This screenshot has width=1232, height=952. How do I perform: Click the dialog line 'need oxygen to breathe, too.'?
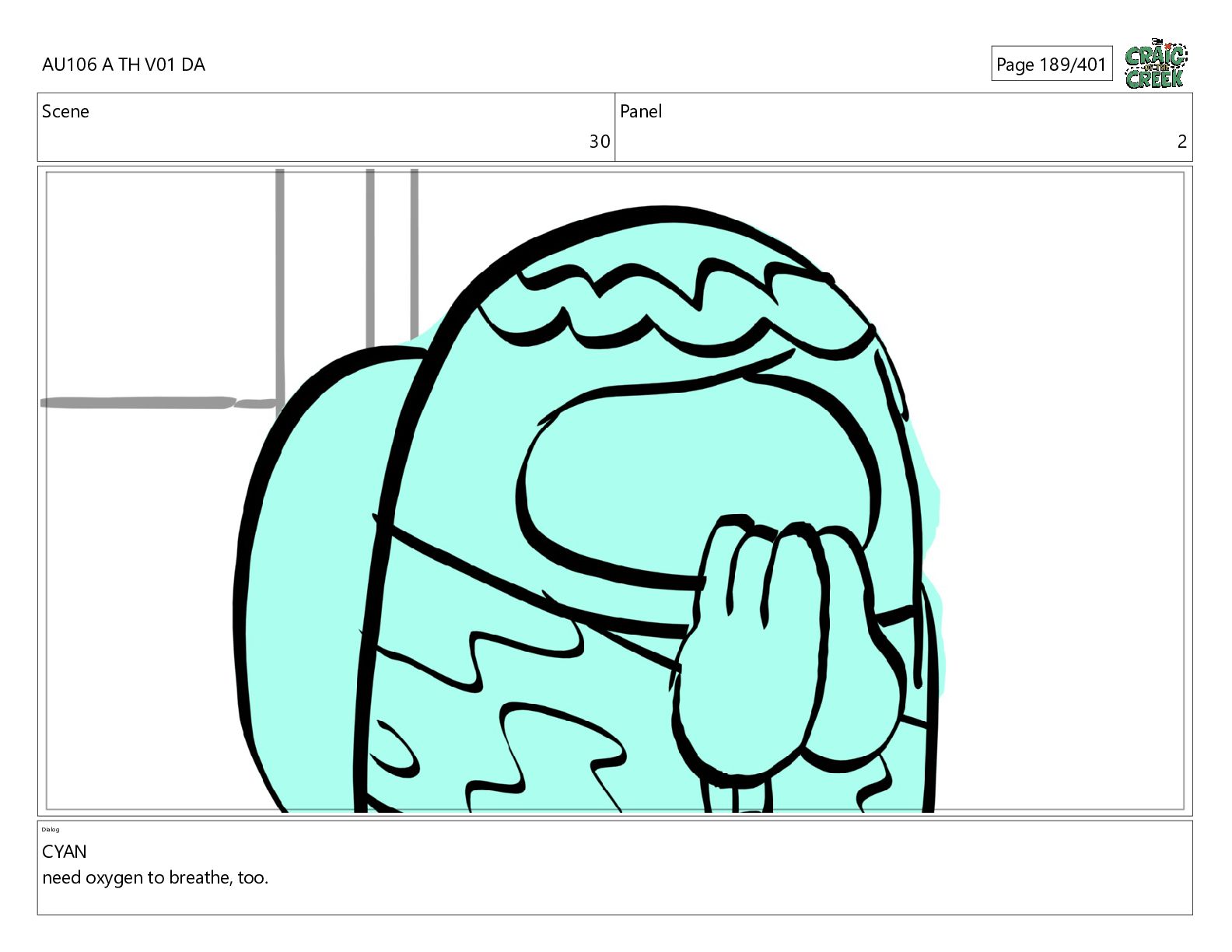156,878
